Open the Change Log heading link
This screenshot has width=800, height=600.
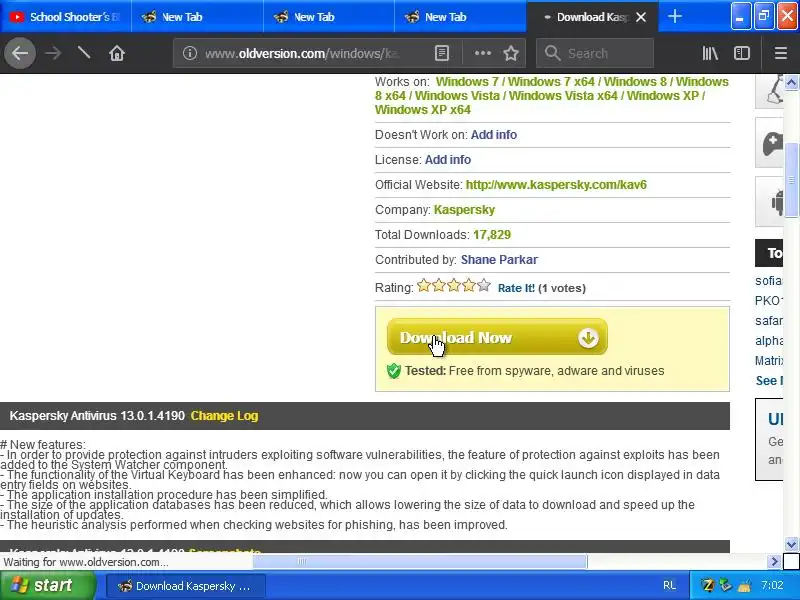click(224, 416)
